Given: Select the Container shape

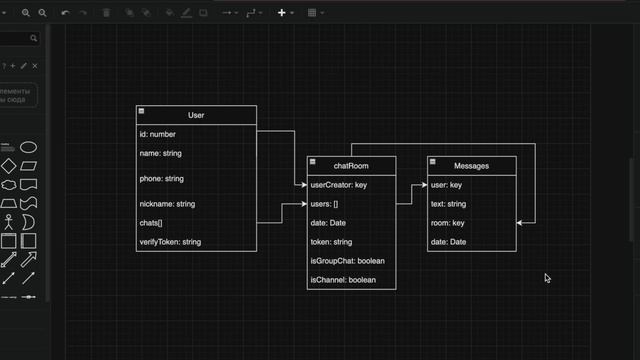Looking at the screenshot, I should [x=8, y=241].
